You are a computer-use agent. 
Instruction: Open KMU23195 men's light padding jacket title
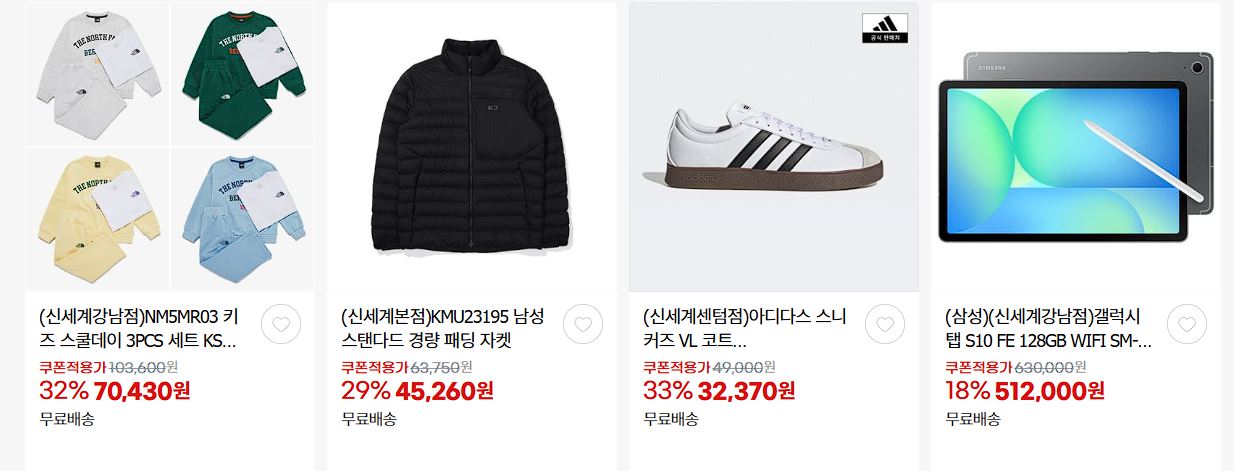(x=443, y=329)
